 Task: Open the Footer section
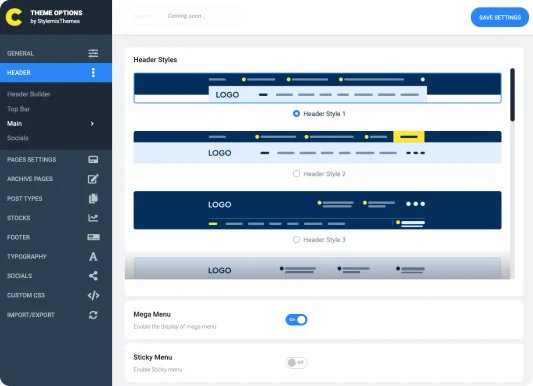(x=56, y=237)
